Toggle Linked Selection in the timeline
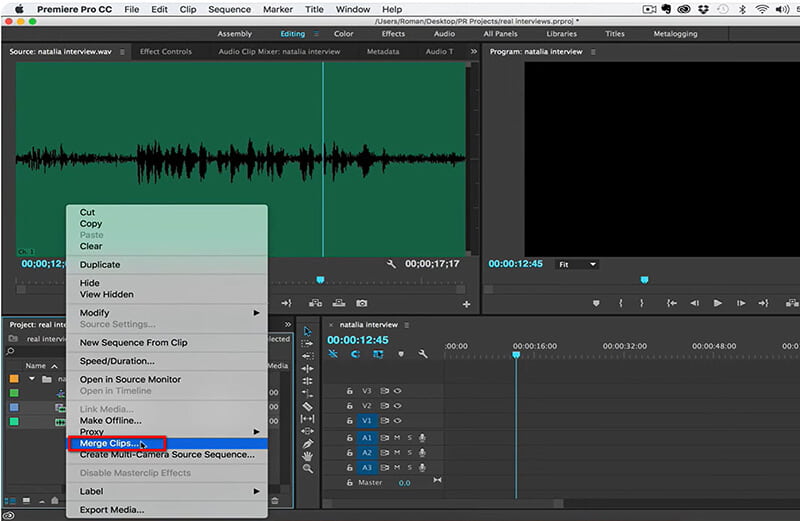This screenshot has width=800, height=521. [x=378, y=354]
